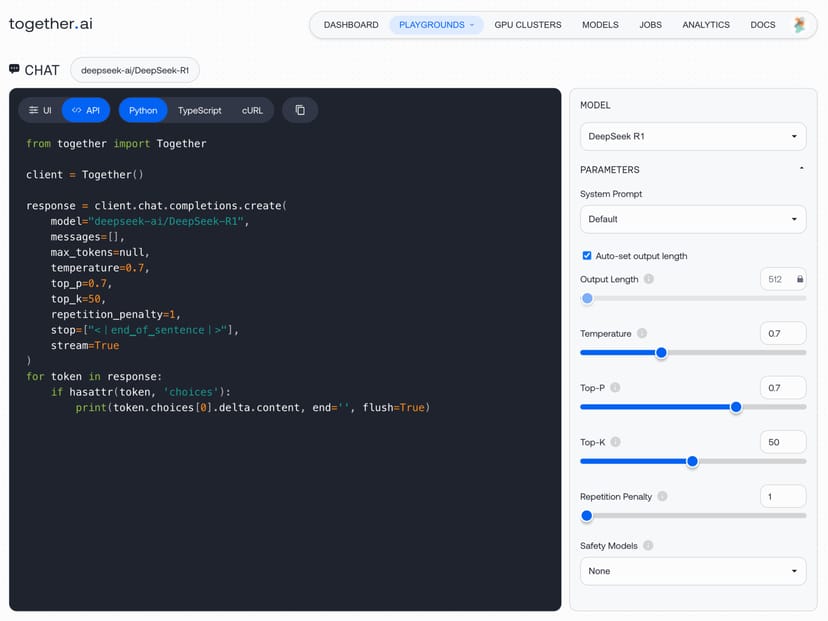
Task: Open the user avatar icon
Action: pos(799,25)
